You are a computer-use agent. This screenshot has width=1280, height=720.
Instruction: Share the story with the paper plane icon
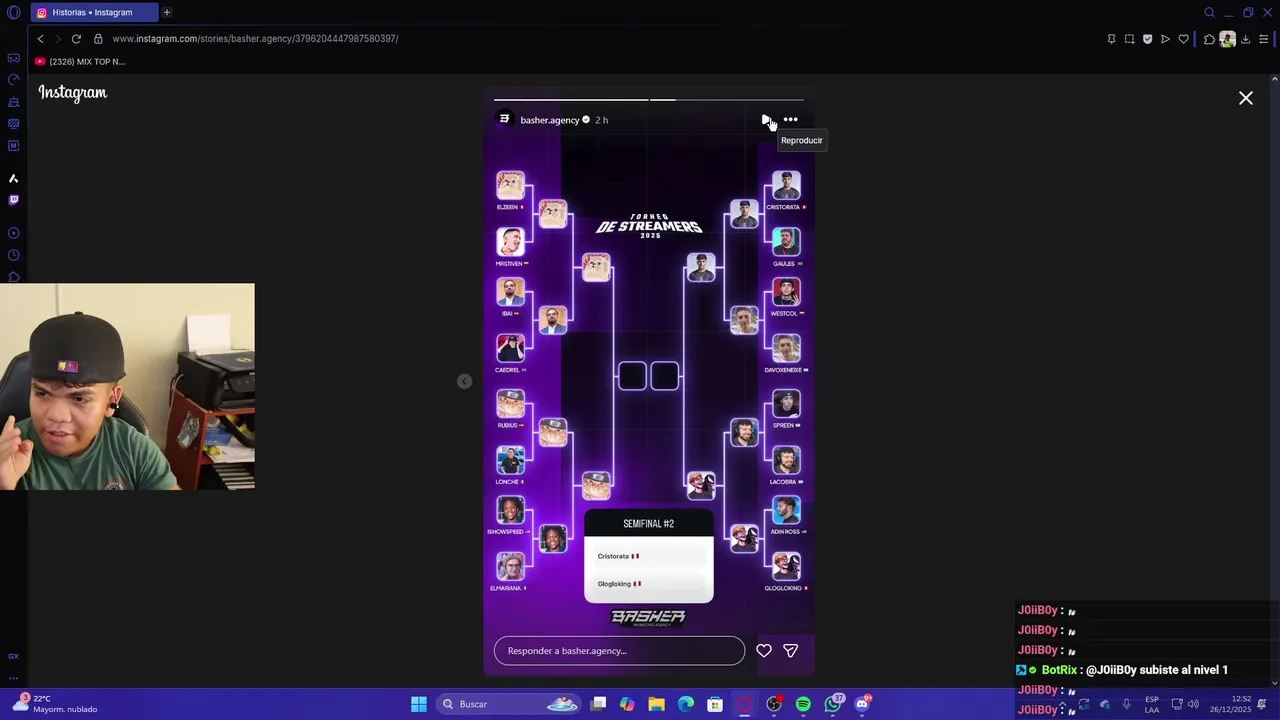tap(791, 651)
